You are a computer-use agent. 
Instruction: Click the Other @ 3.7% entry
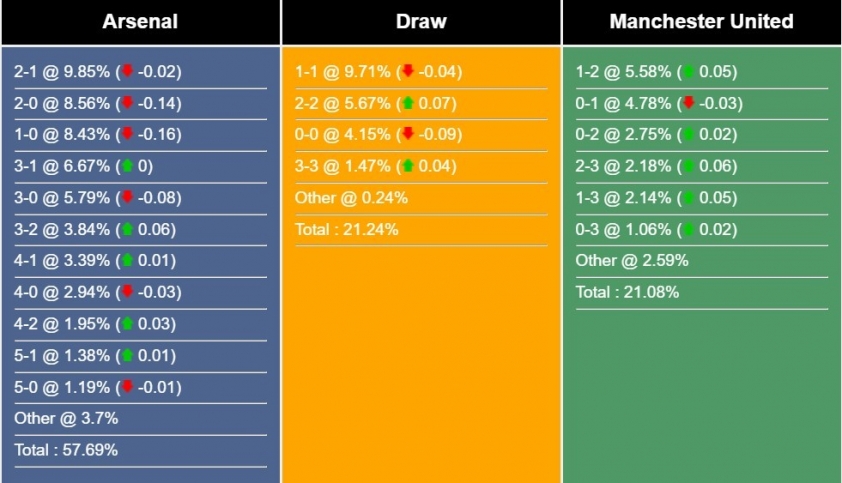point(66,418)
